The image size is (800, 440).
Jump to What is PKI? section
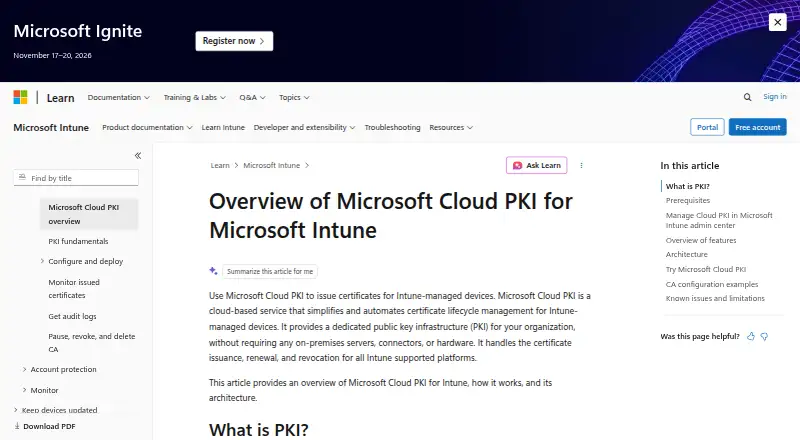point(688,186)
